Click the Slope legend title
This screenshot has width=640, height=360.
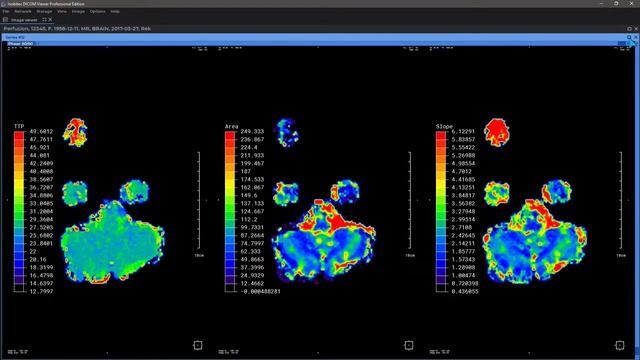click(x=444, y=127)
